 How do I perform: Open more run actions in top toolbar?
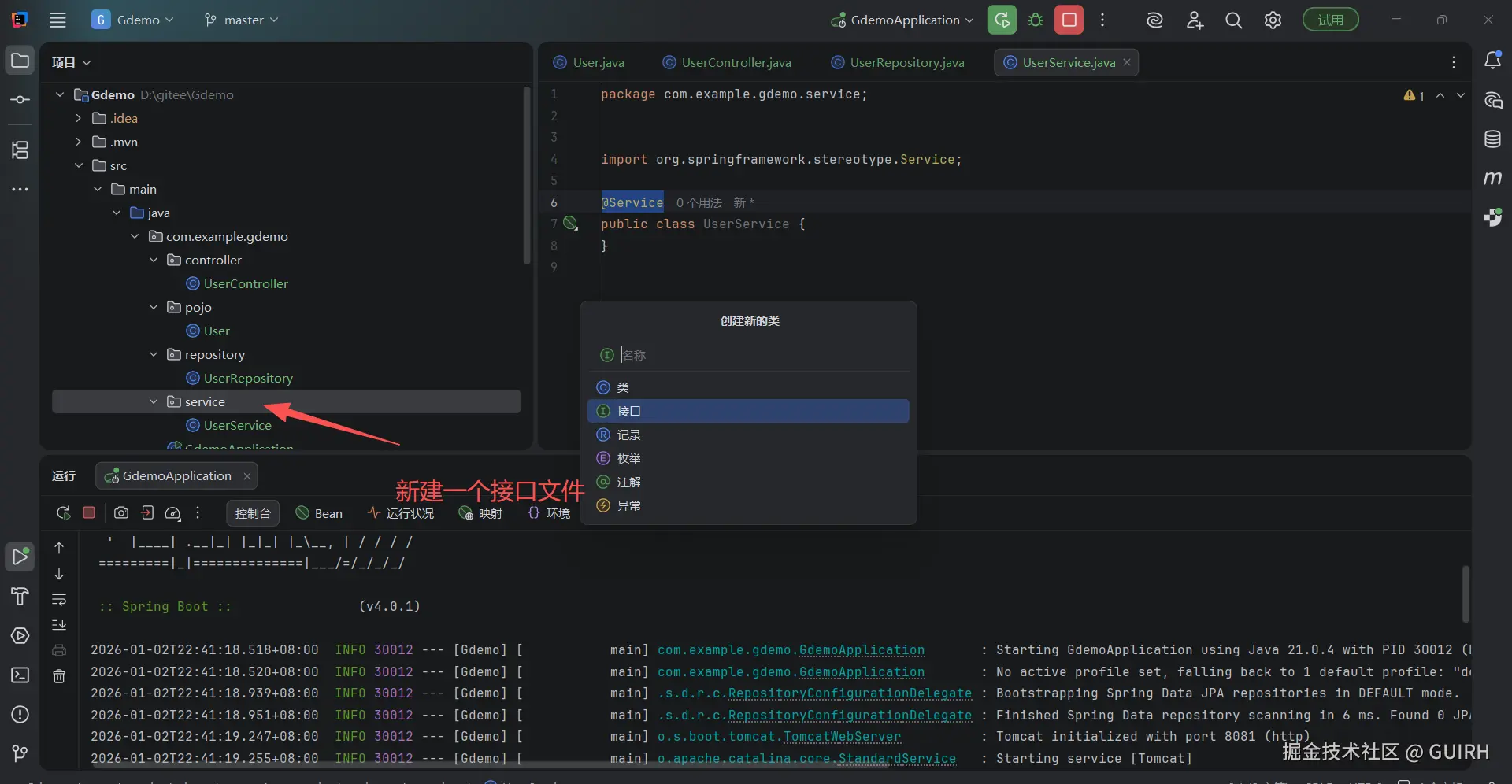click(x=1102, y=20)
